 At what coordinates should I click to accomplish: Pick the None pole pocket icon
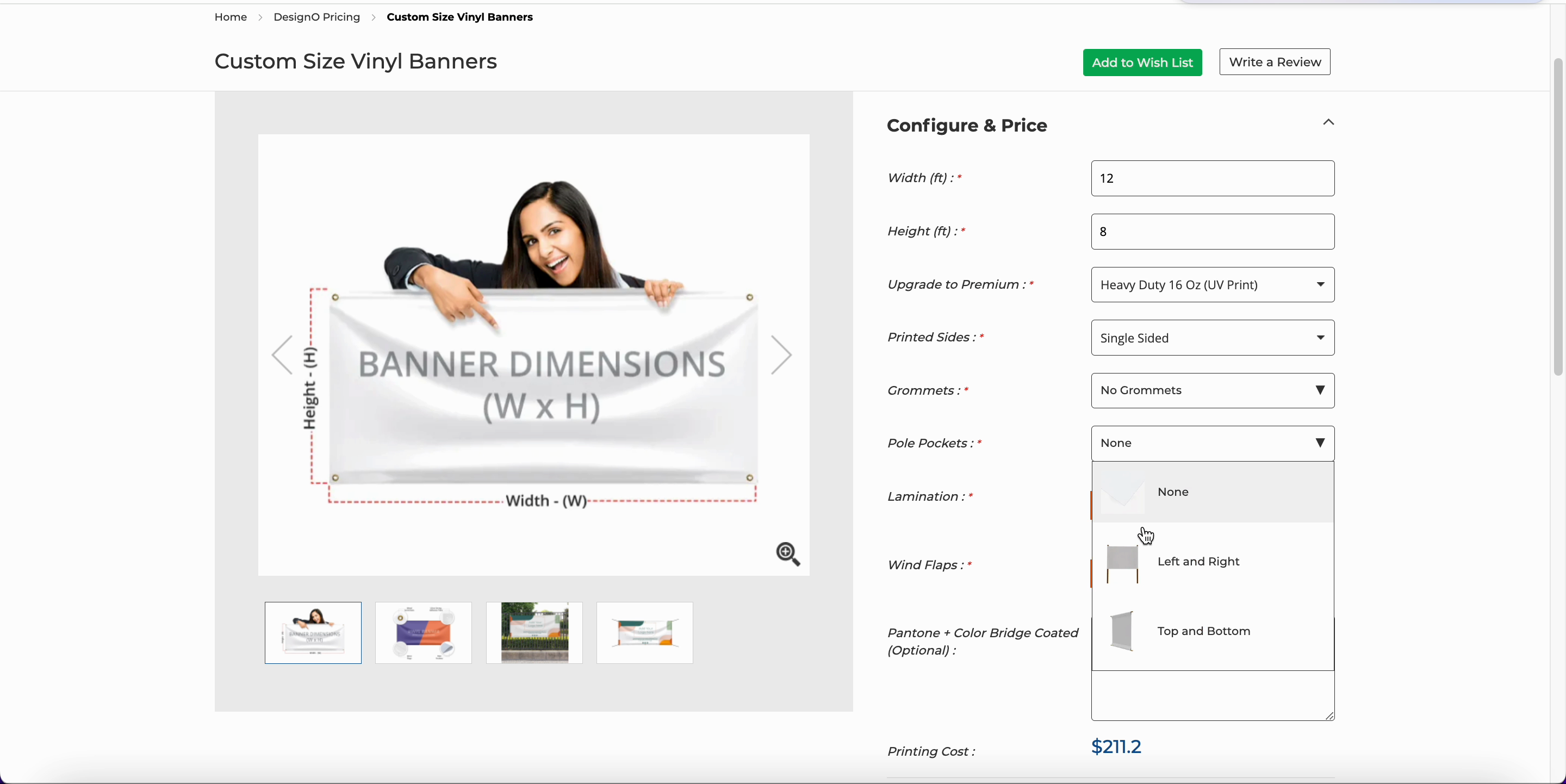[1122, 494]
